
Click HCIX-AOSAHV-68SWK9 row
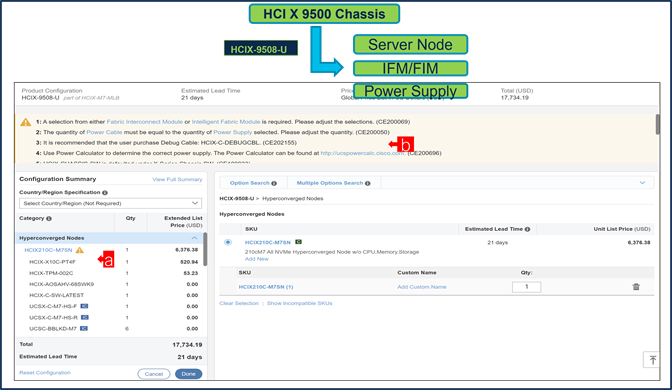click(x=109, y=284)
